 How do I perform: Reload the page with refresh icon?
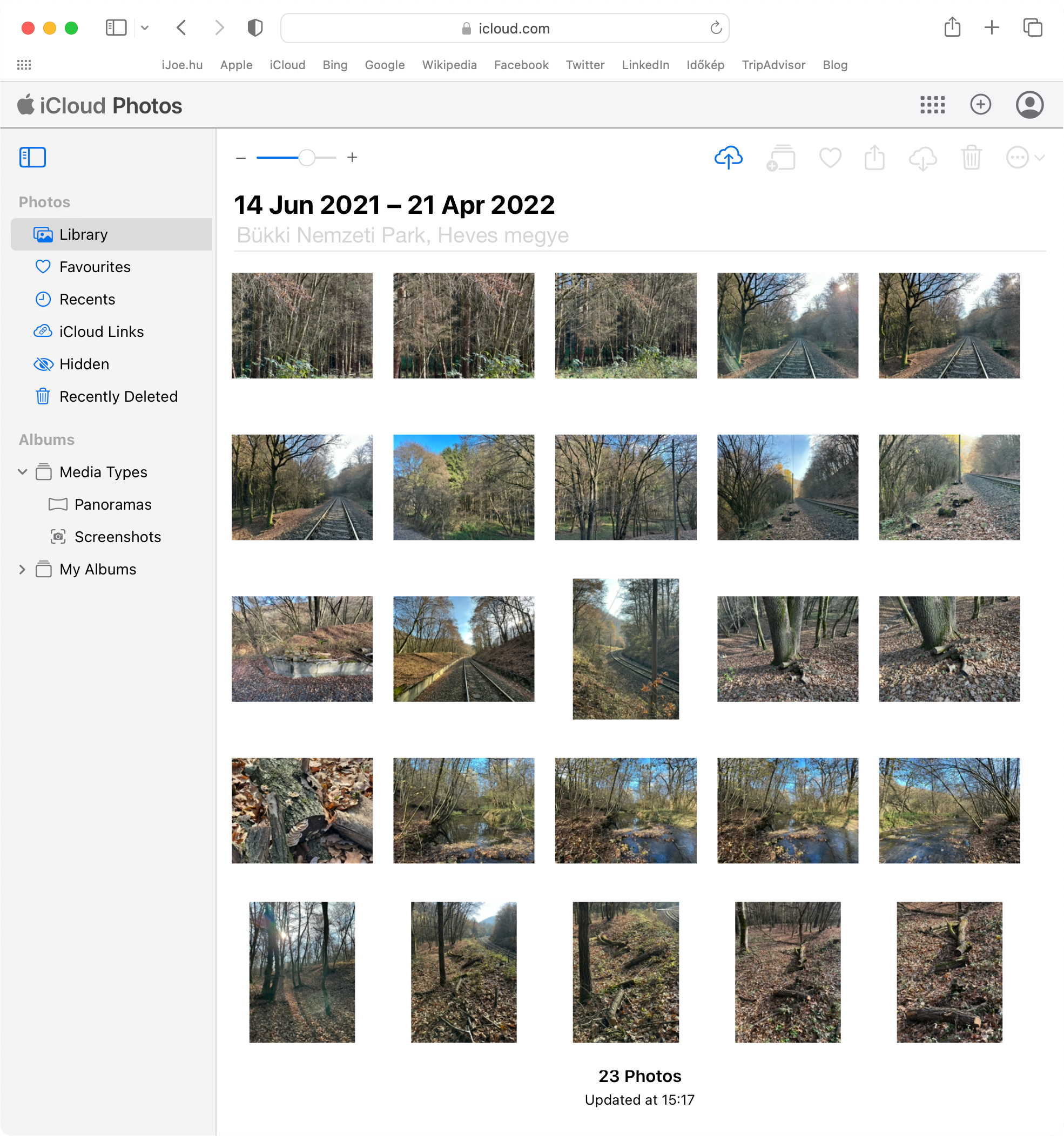pyautogui.click(x=716, y=28)
